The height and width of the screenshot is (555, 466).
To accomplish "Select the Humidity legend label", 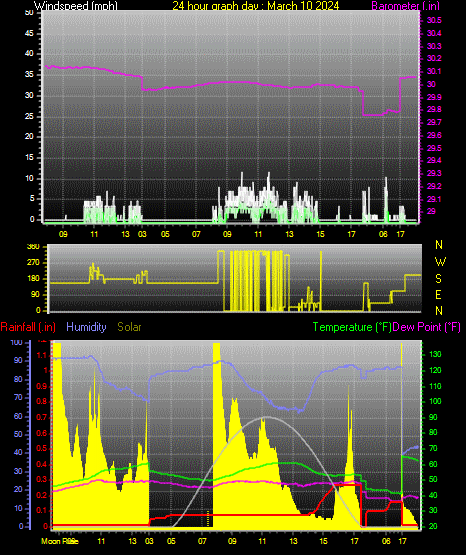I will point(86,327).
